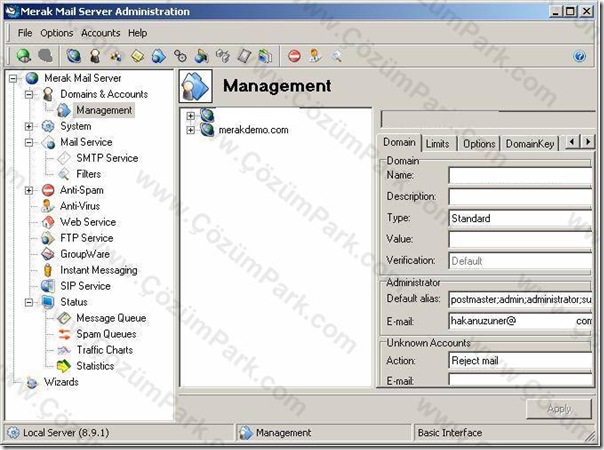
Task: Click Basic Interface in status bar
Action: coord(450,433)
